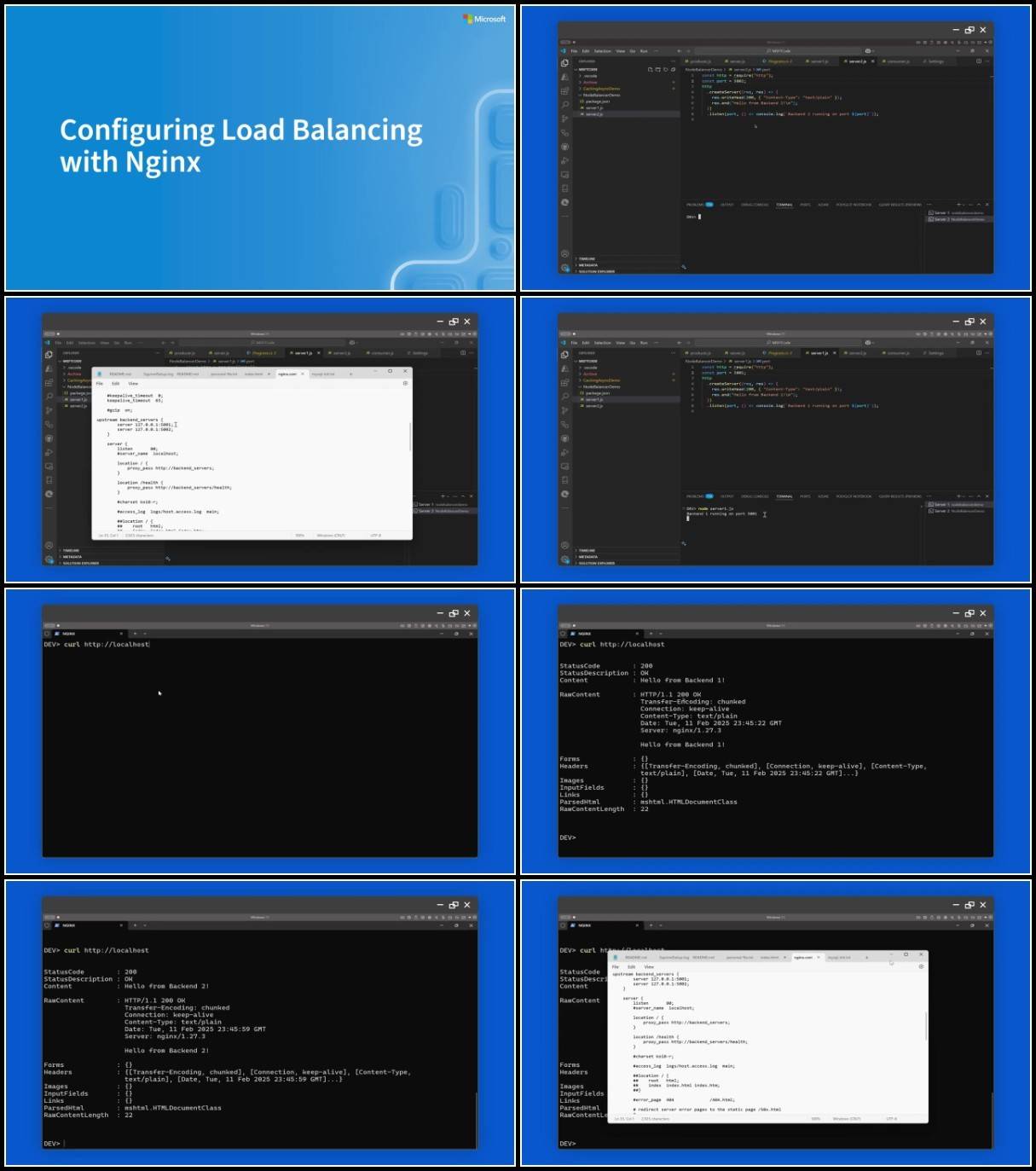Open Notepad's View menu in the Notepad-over-terminal frame
This screenshot has height=1171, width=1036.
[649, 967]
